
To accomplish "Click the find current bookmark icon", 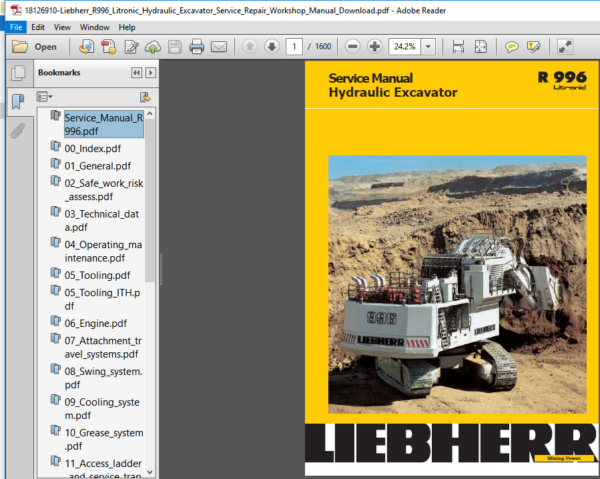I will 145,97.
